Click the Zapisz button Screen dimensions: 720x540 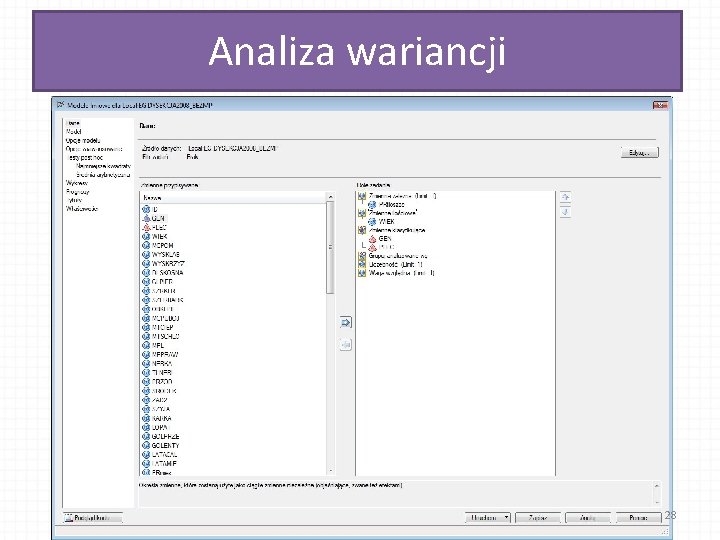point(538,518)
